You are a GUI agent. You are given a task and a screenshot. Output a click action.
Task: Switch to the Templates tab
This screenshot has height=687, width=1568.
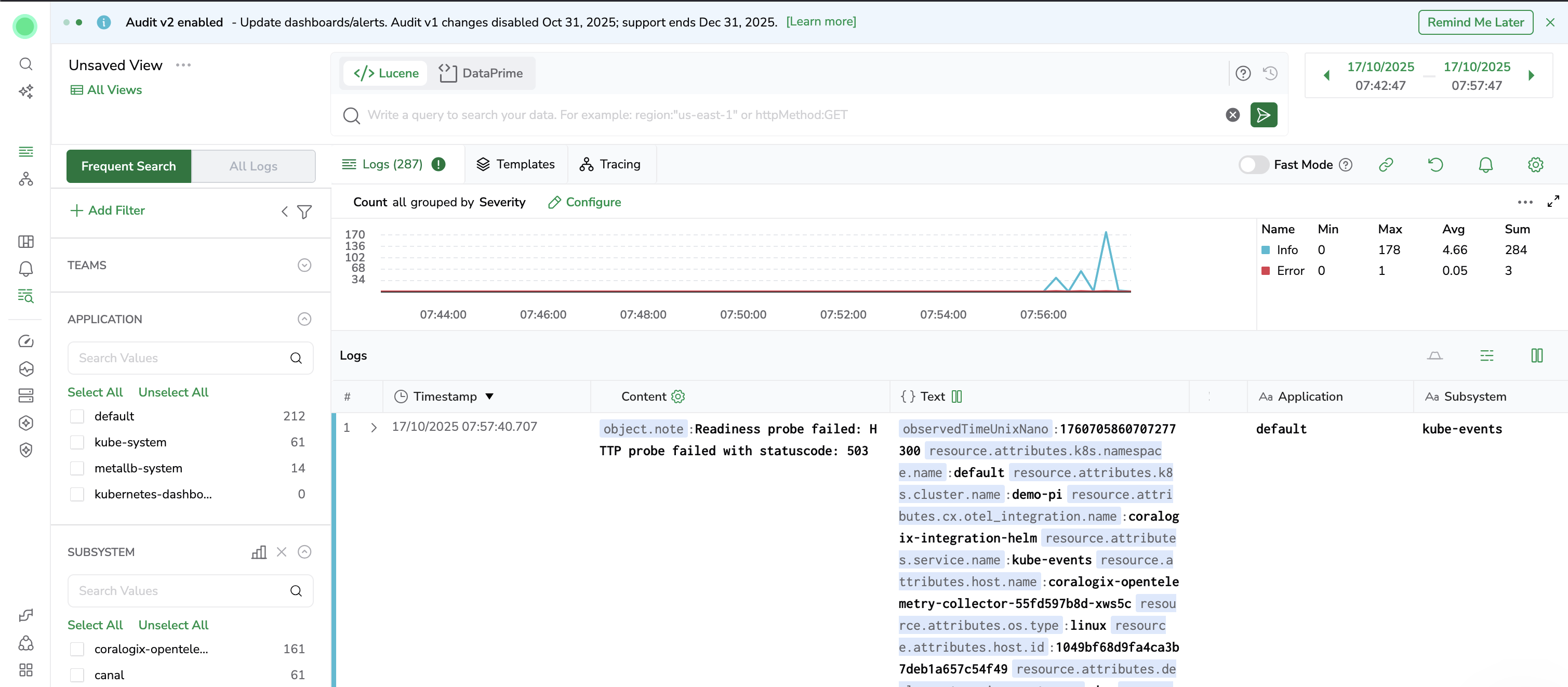[515, 164]
